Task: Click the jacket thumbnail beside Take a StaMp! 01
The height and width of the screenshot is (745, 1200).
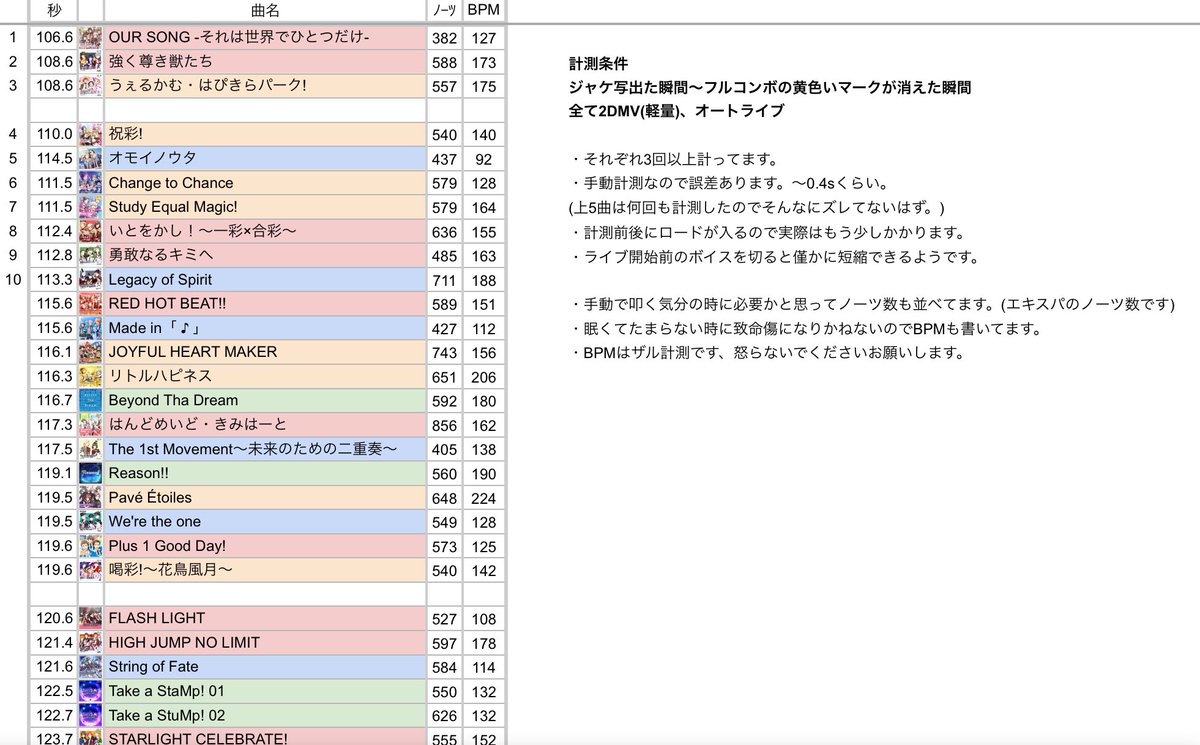Action: (90, 691)
